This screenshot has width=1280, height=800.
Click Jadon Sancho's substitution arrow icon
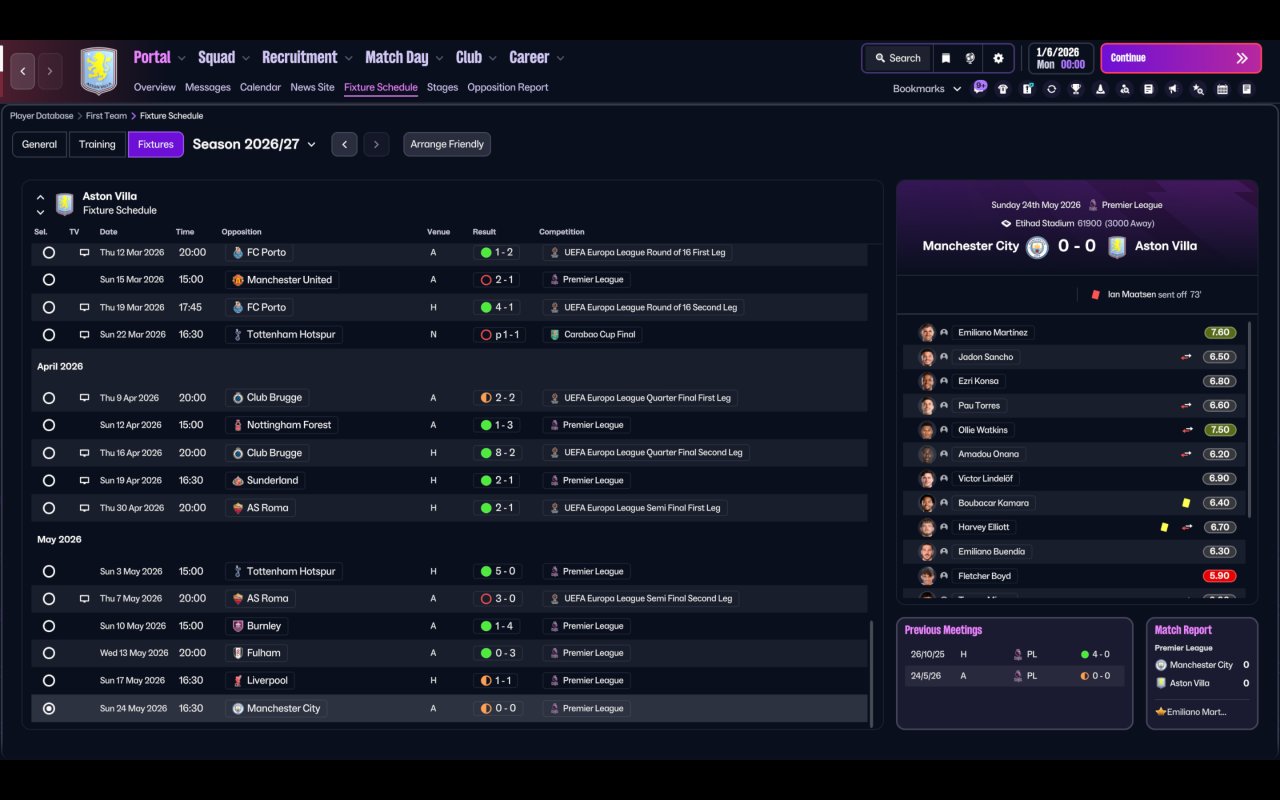(1186, 357)
